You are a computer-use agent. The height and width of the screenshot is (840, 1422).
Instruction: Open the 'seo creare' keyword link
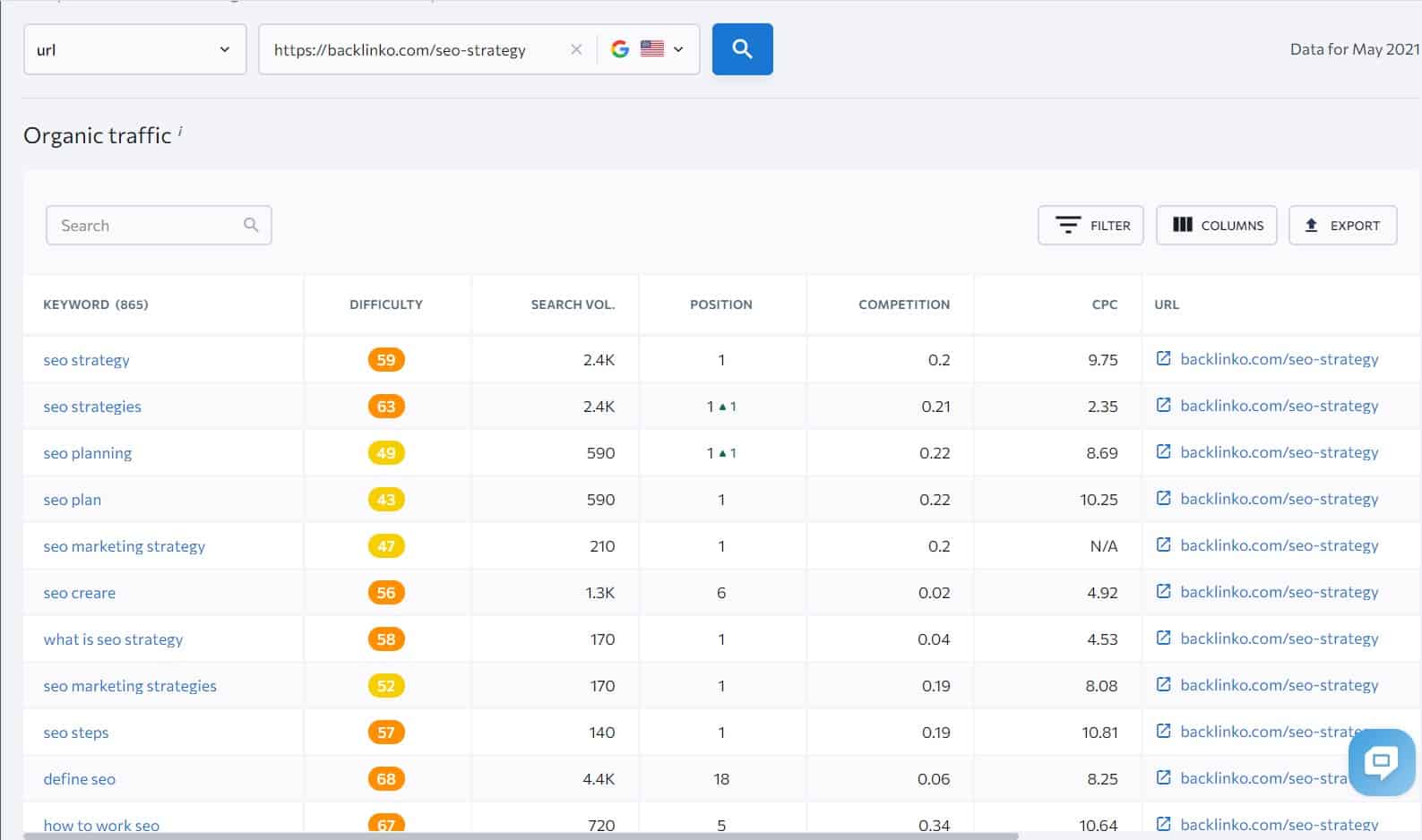tap(79, 593)
